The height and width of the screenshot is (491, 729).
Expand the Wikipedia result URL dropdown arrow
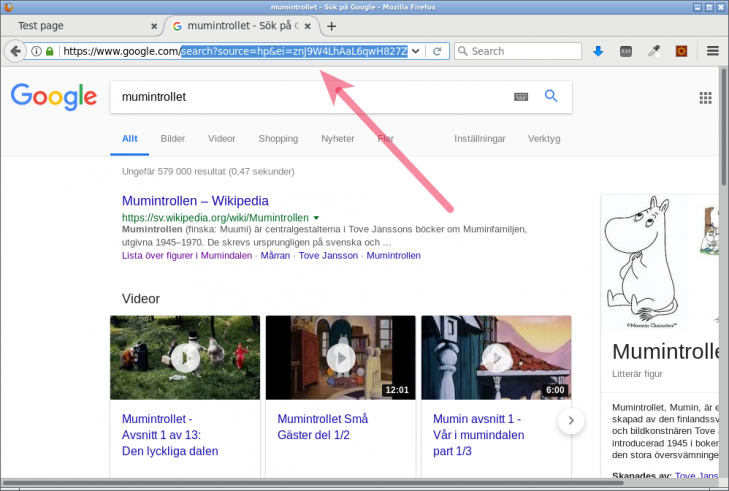[316, 218]
